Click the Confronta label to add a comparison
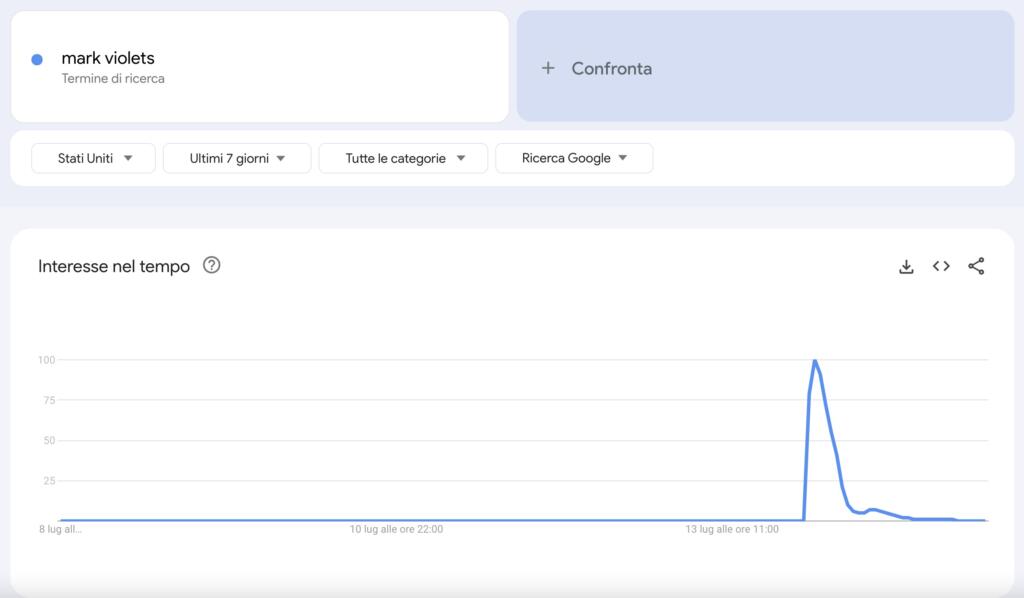 (611, 68)
